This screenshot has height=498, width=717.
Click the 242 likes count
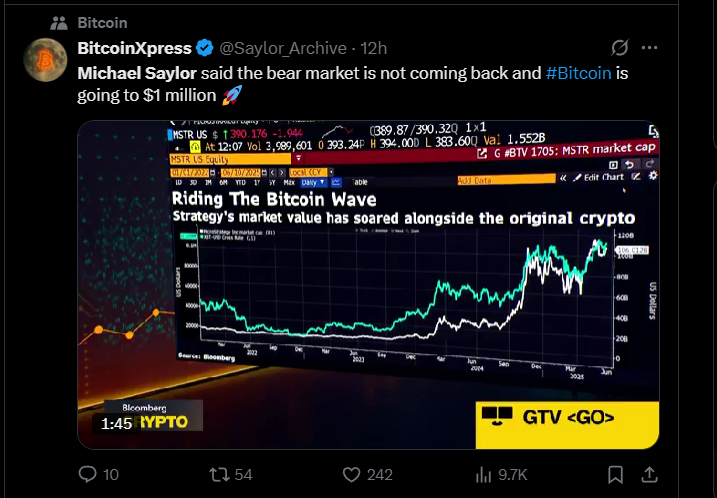point(380,475)
